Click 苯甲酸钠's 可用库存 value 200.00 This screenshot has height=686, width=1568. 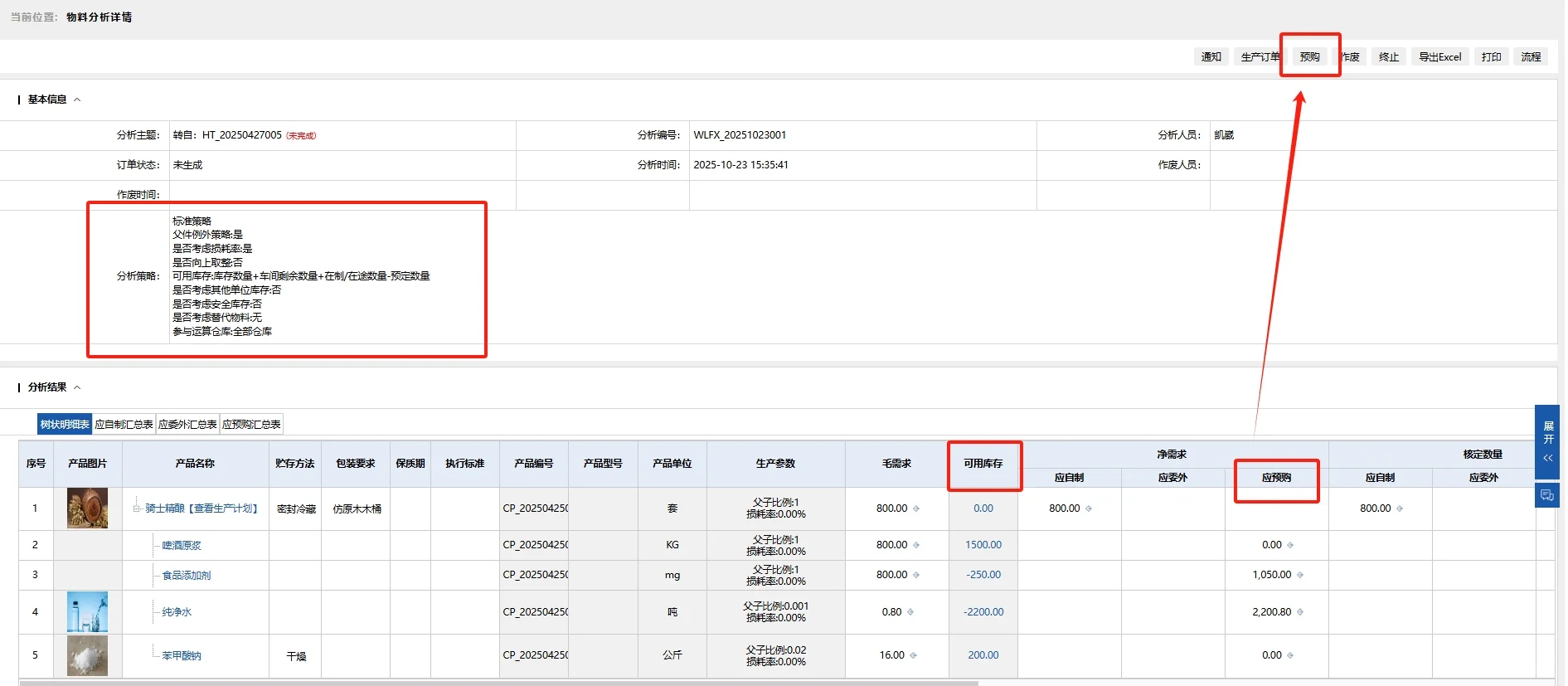(983, 655)
